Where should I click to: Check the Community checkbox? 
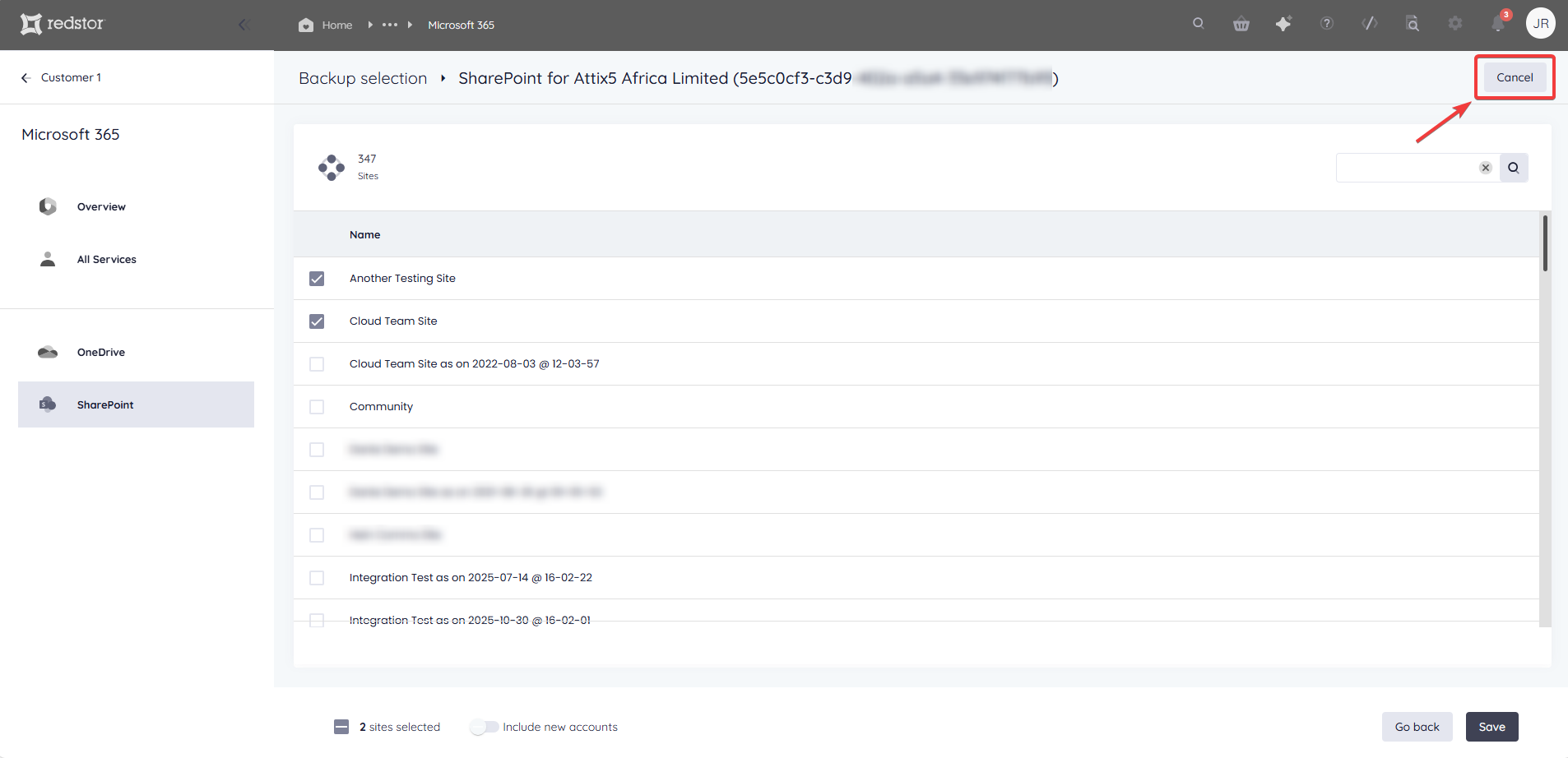coord(317,407)
